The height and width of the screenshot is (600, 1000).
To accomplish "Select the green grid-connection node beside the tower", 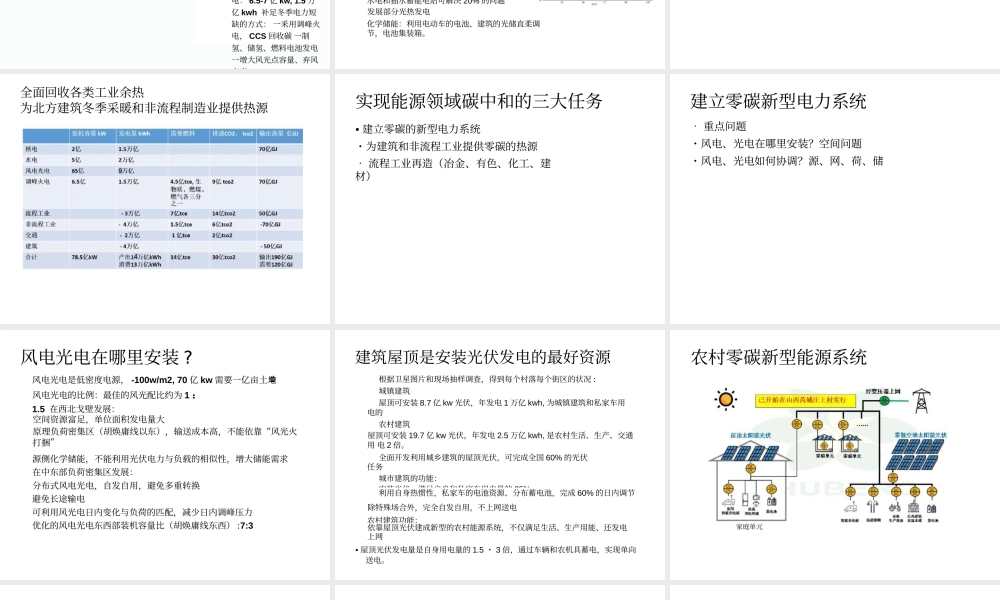I will click(x=885, y=400).
